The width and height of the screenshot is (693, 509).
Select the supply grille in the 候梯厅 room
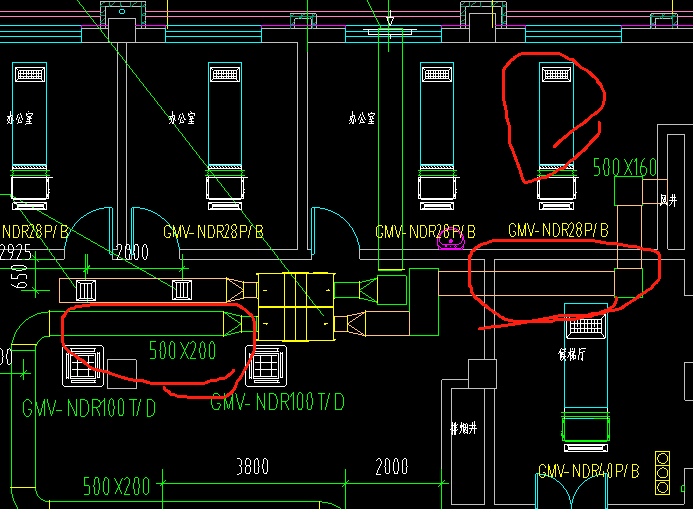pyautogui.click(x=586, y=326)
